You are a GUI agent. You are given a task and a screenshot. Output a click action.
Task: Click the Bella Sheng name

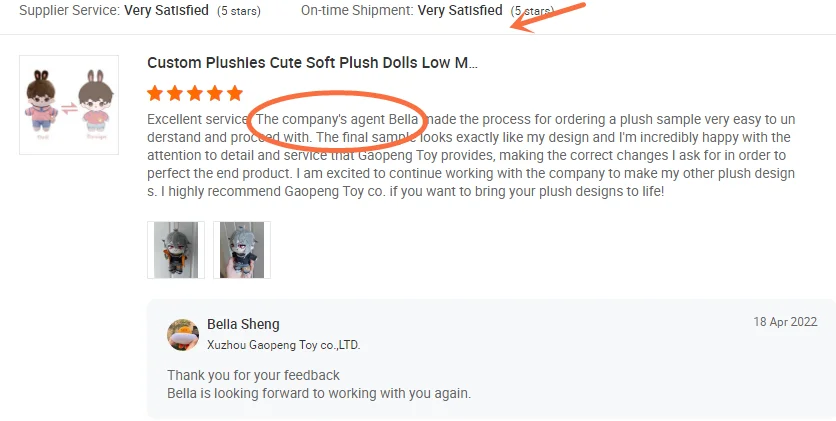click(243, 324)
